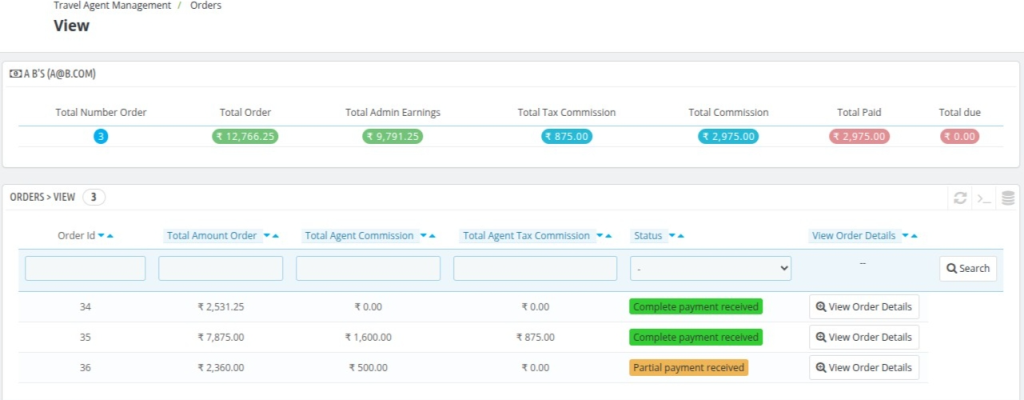This screenshot has width=1024, height=400.
Task: Click the refresh list icon
Action: pos(960,198)
